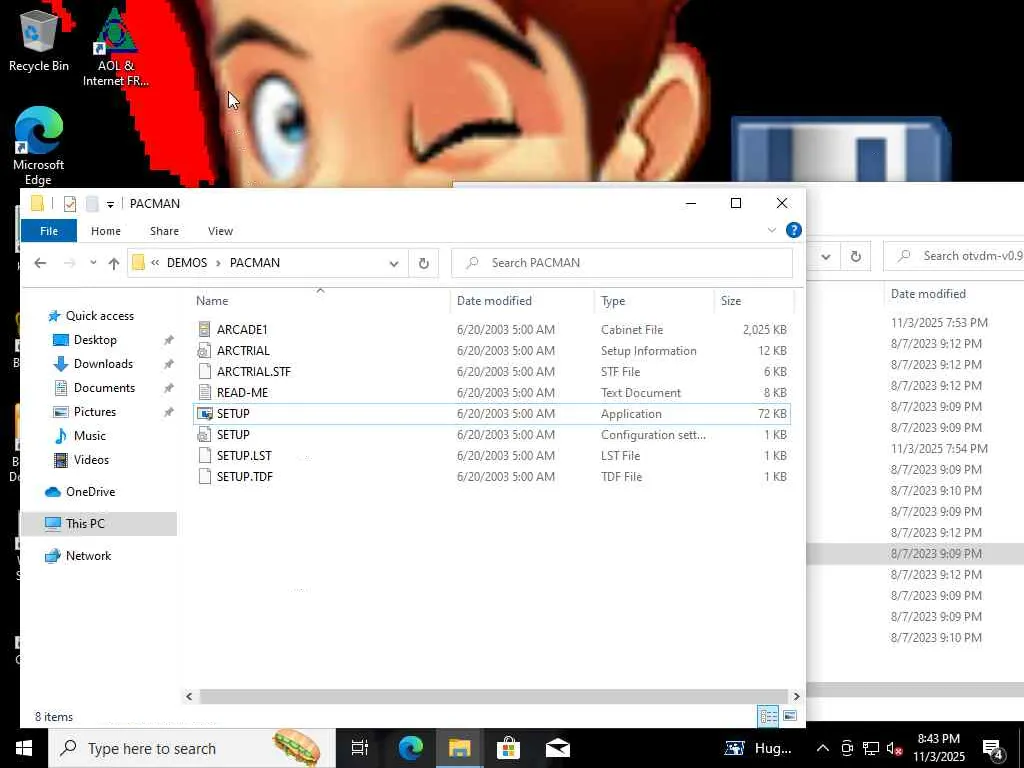1024x768 pixels.
Task: Open the Mail app from the taskbar
Action: click(x=558, y=748)
